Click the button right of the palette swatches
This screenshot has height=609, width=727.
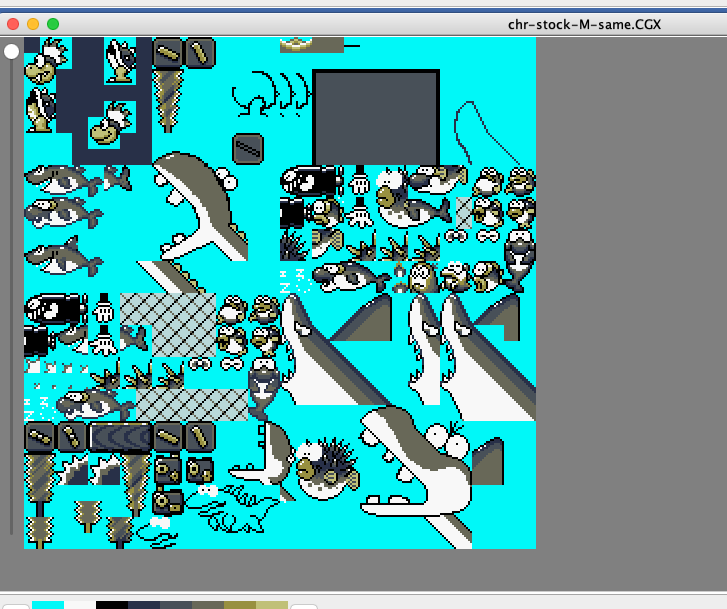304,604
